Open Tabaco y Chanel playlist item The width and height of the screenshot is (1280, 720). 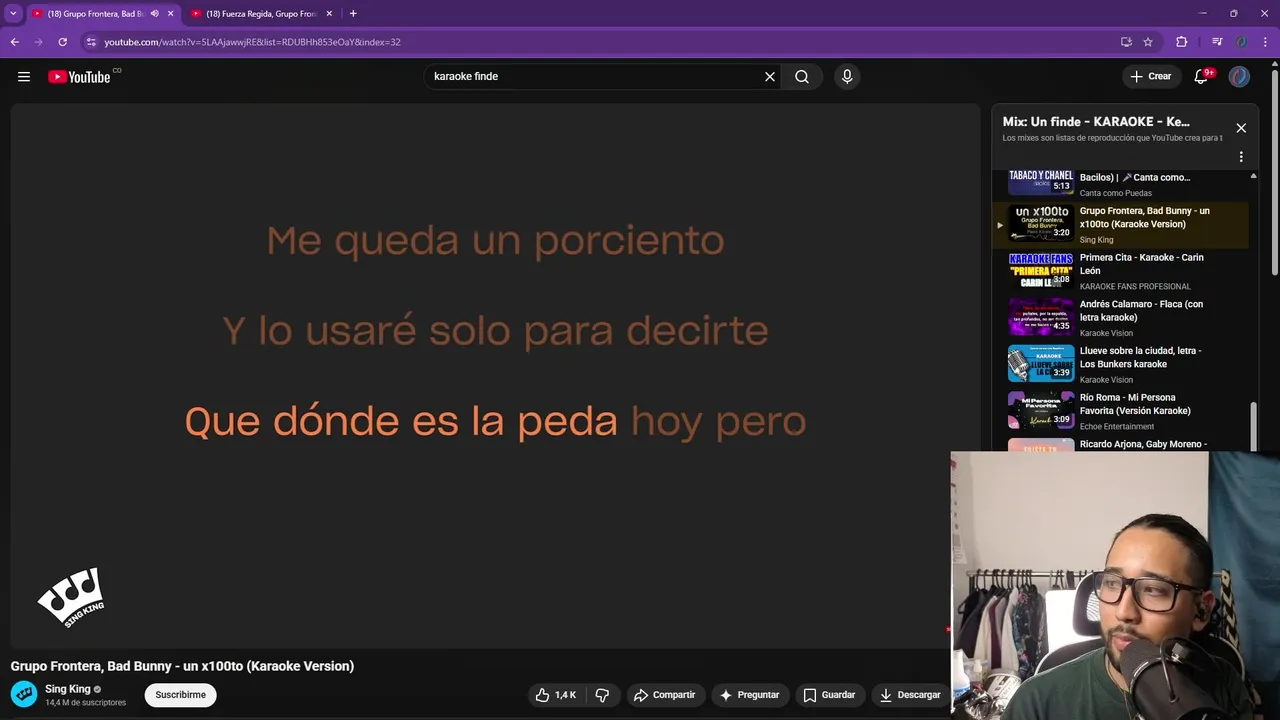(x=1120, y=184)
